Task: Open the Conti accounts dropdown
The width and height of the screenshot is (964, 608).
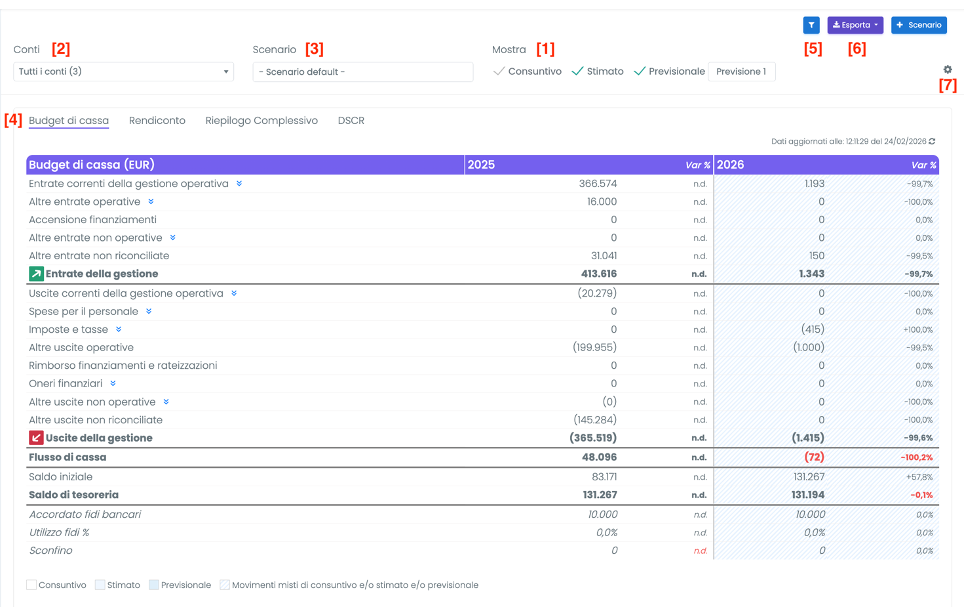Action: click(x=123, y=72)
